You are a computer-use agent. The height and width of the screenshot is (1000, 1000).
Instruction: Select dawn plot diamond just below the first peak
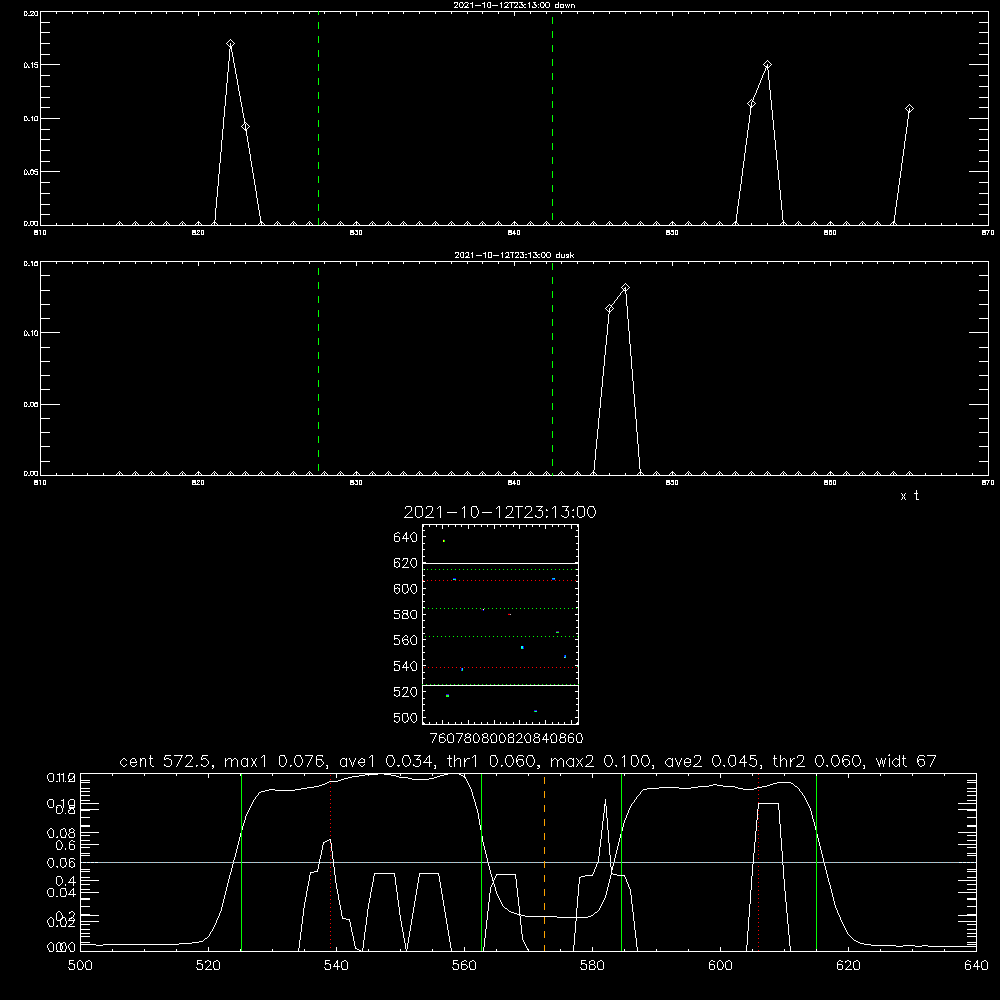pyautogui.click(x=246, y=127)
